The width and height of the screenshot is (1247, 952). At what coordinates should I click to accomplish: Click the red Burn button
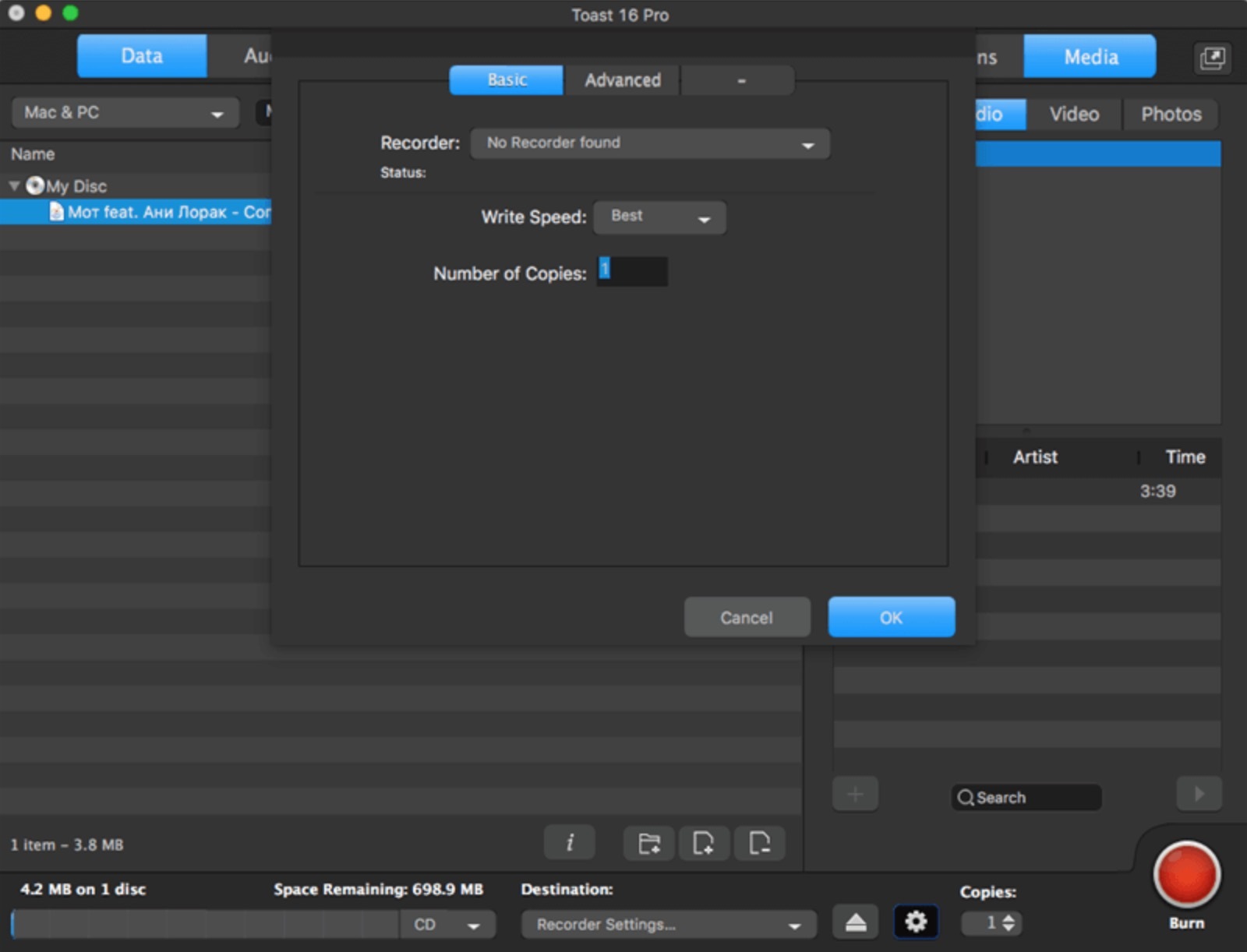[1185, 875]
